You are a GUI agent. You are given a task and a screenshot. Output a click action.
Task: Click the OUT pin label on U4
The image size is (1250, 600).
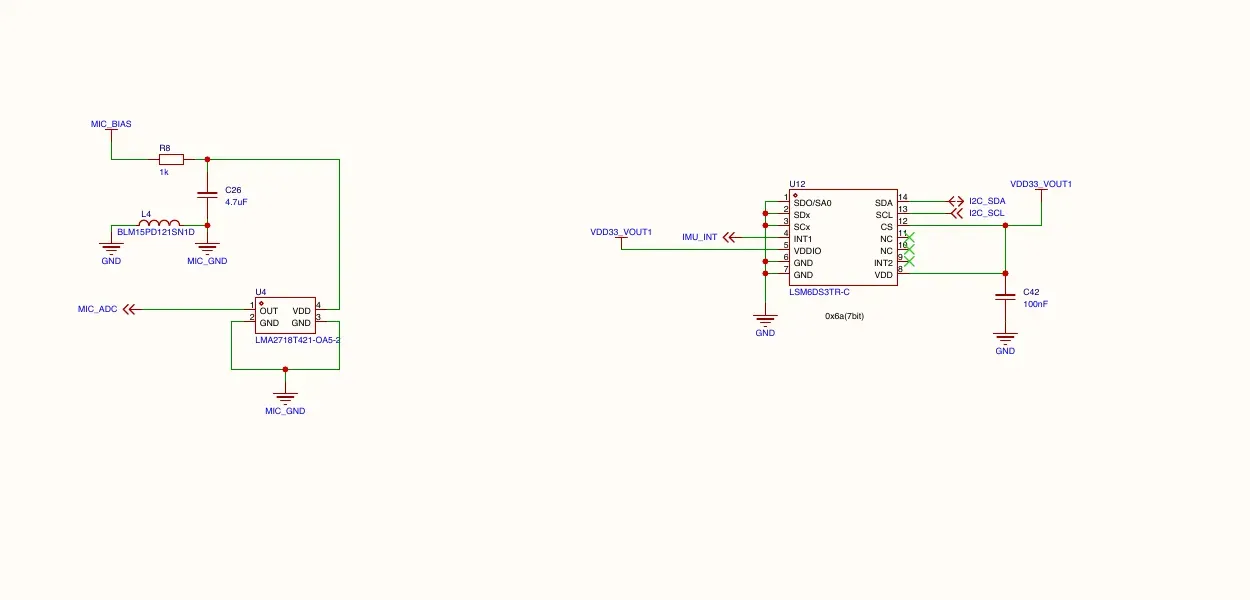(269, 311)
